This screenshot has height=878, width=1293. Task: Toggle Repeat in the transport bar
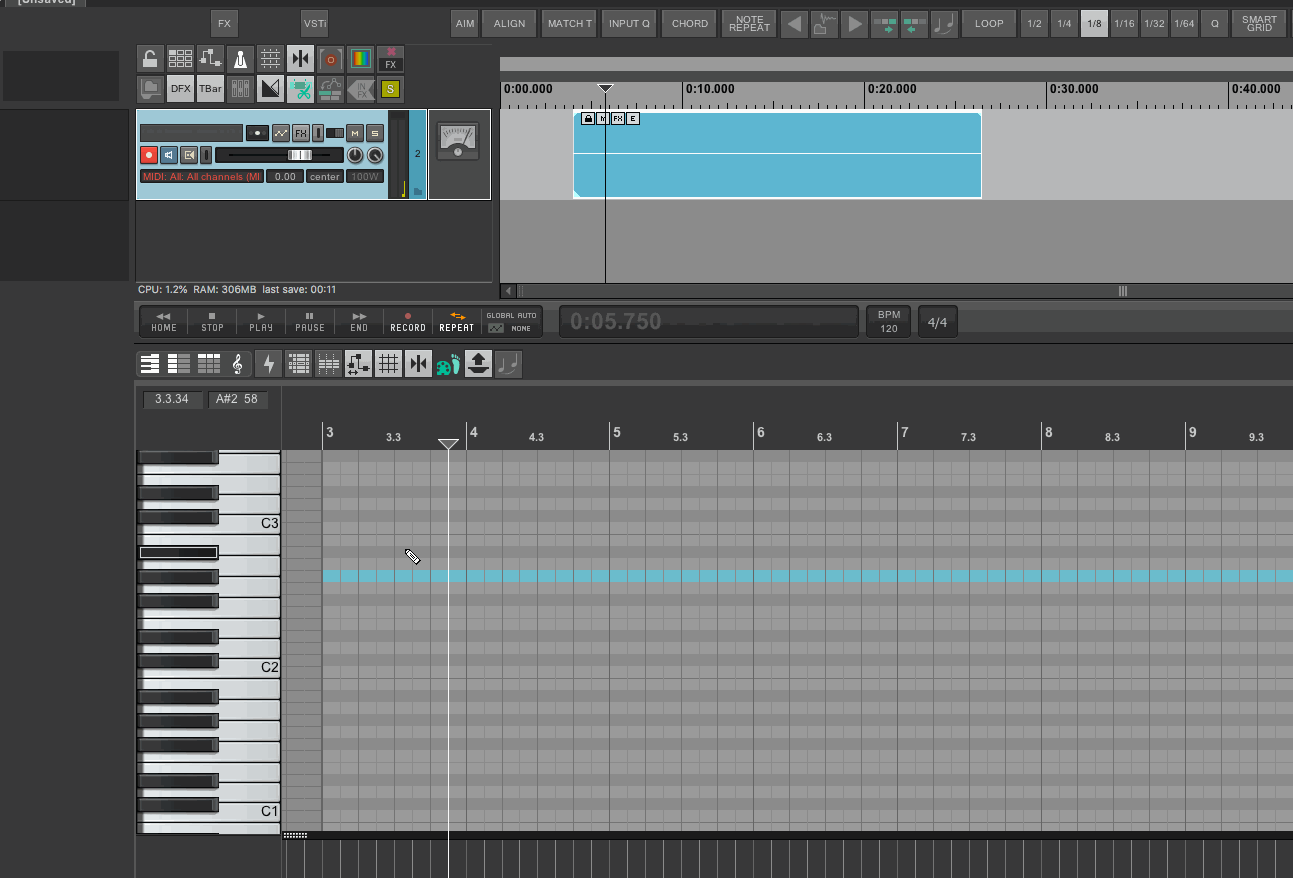[x=457, y=321]
